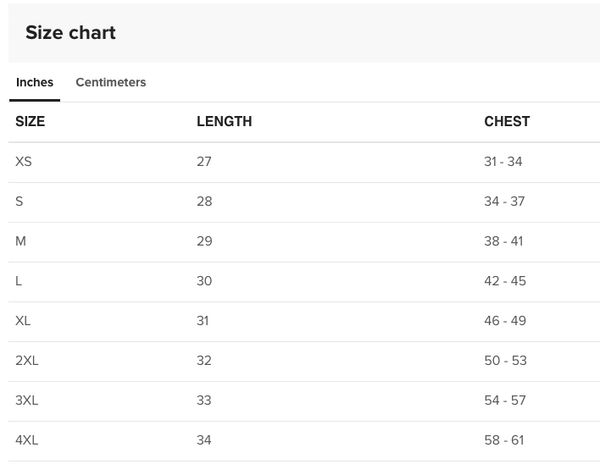Click the chest range 38 - 41

(504, 241)
